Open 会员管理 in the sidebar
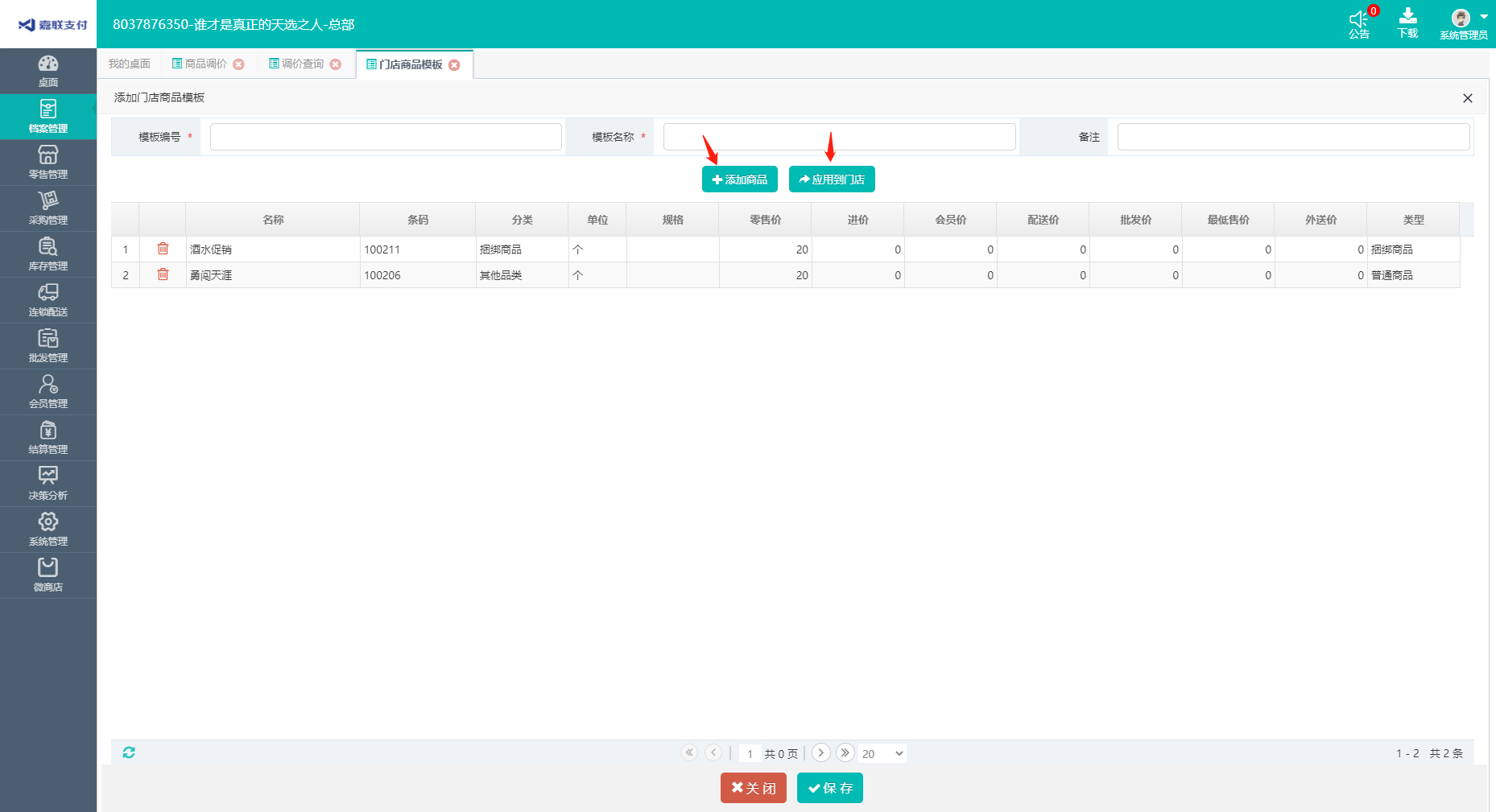 (48, 393)
